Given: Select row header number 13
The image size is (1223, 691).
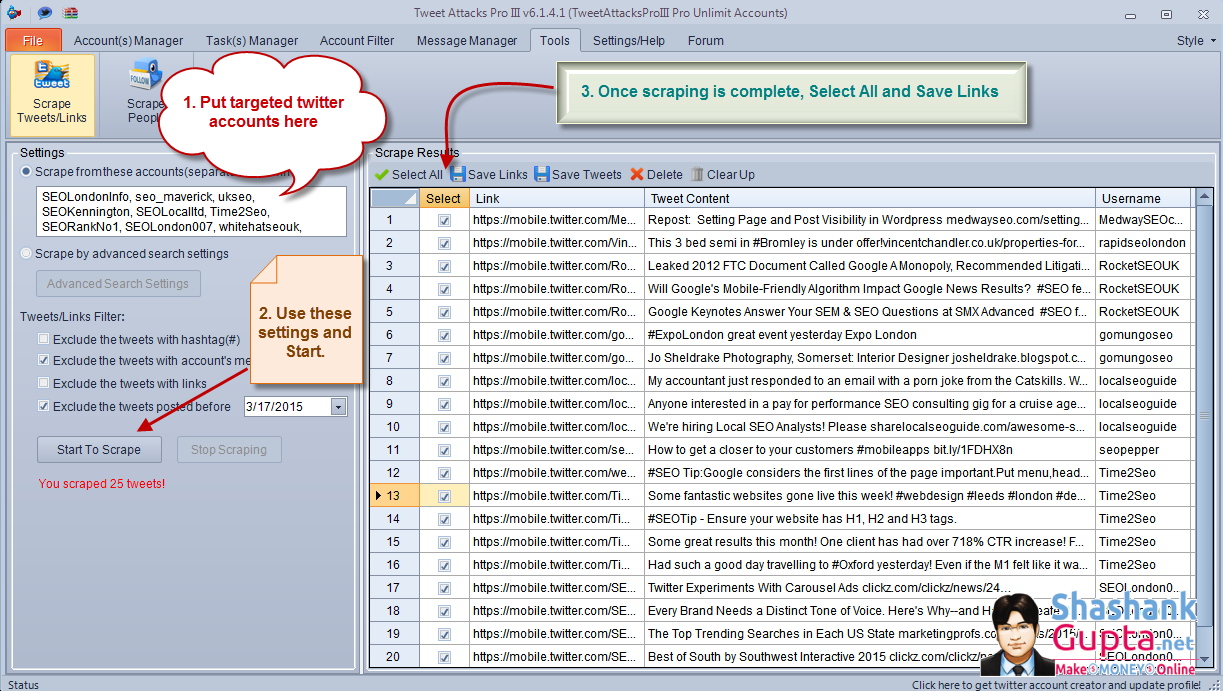Looking at the screenshot, I should pos(394,496).
